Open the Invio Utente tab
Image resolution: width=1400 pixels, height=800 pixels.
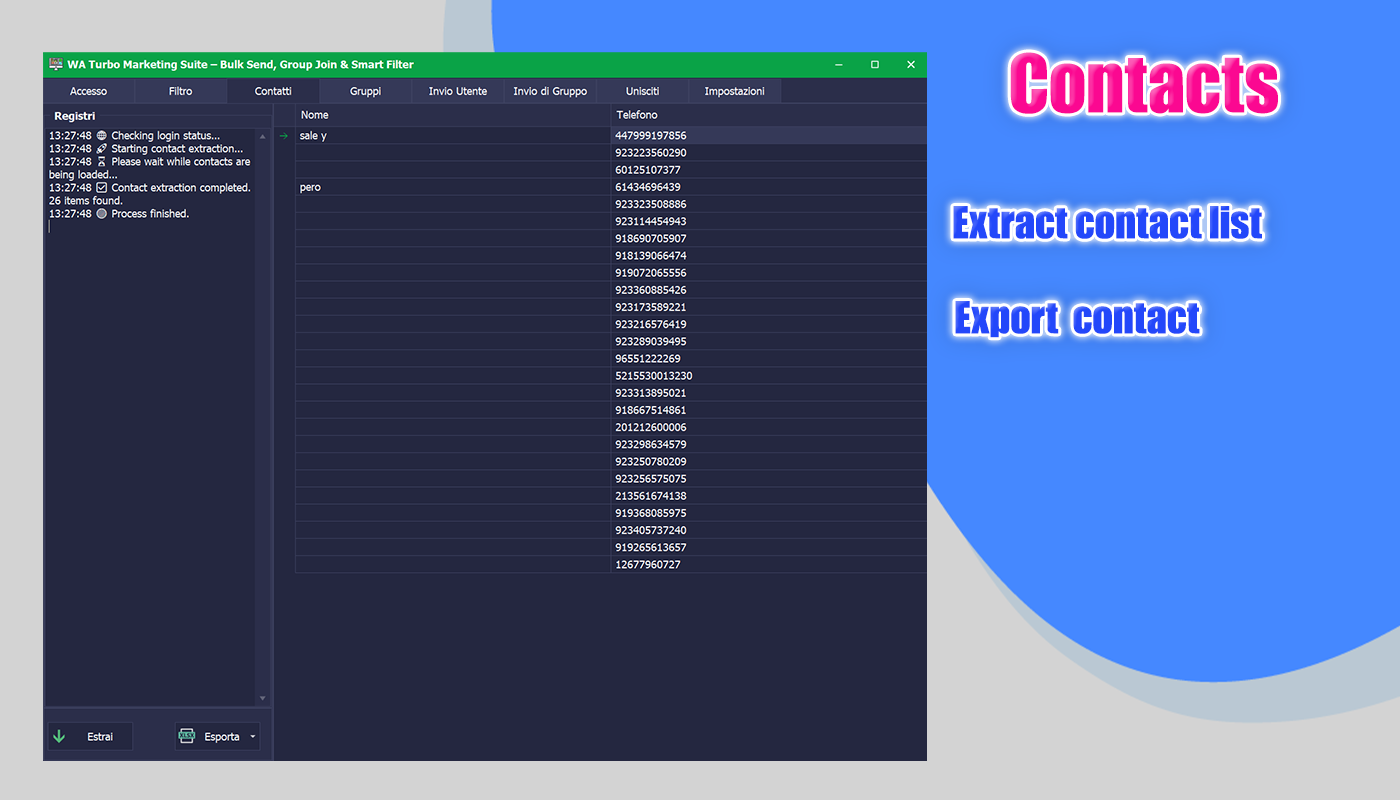click(458, 91)
